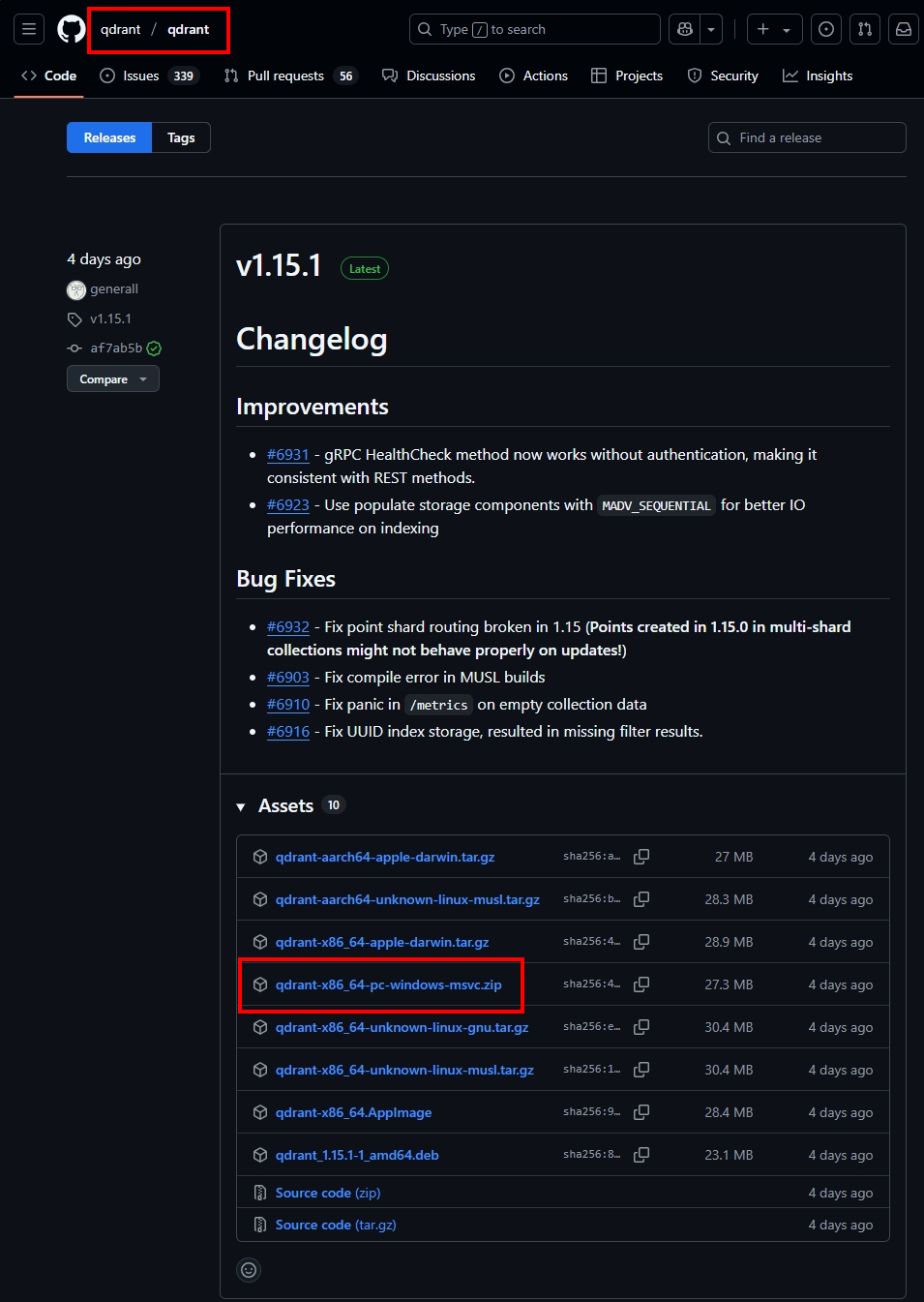Open the hamburger navigation menu
Viewport: 924px width, 1302px height.
(x=29, y=29)
